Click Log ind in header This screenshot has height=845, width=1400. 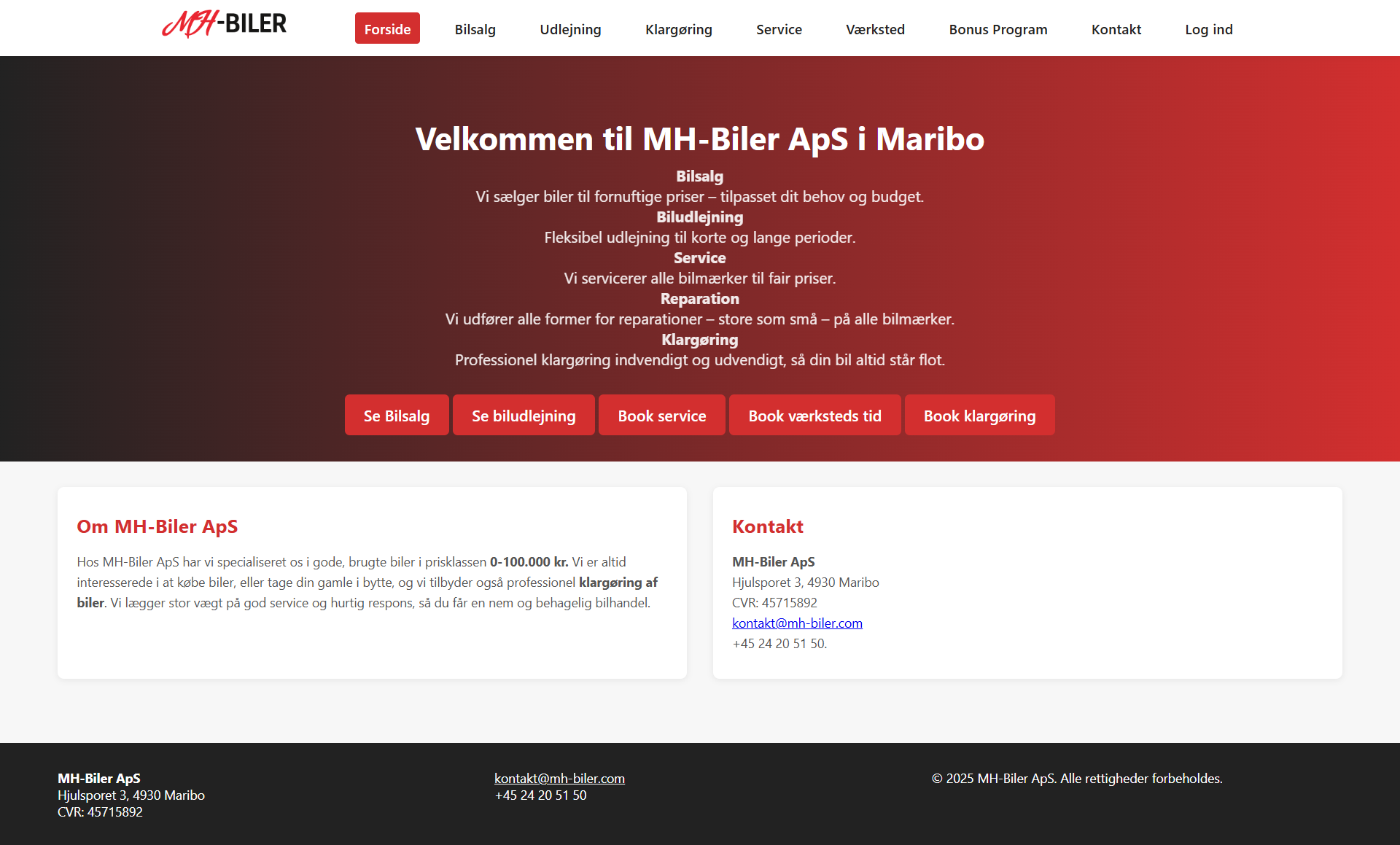[1208, 29]
